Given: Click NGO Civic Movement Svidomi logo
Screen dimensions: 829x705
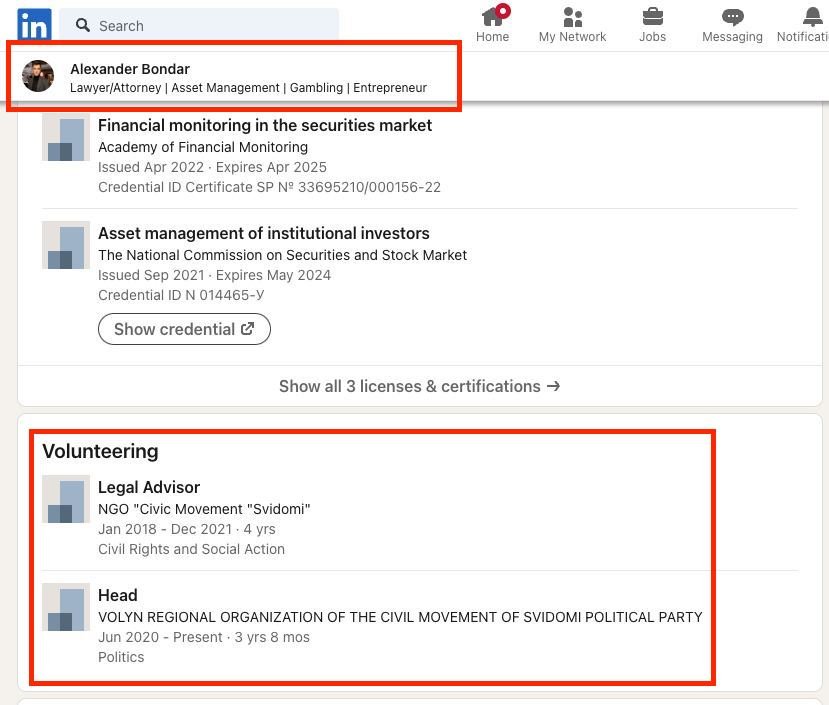Looking at the screenshot, I should (66, 499).
